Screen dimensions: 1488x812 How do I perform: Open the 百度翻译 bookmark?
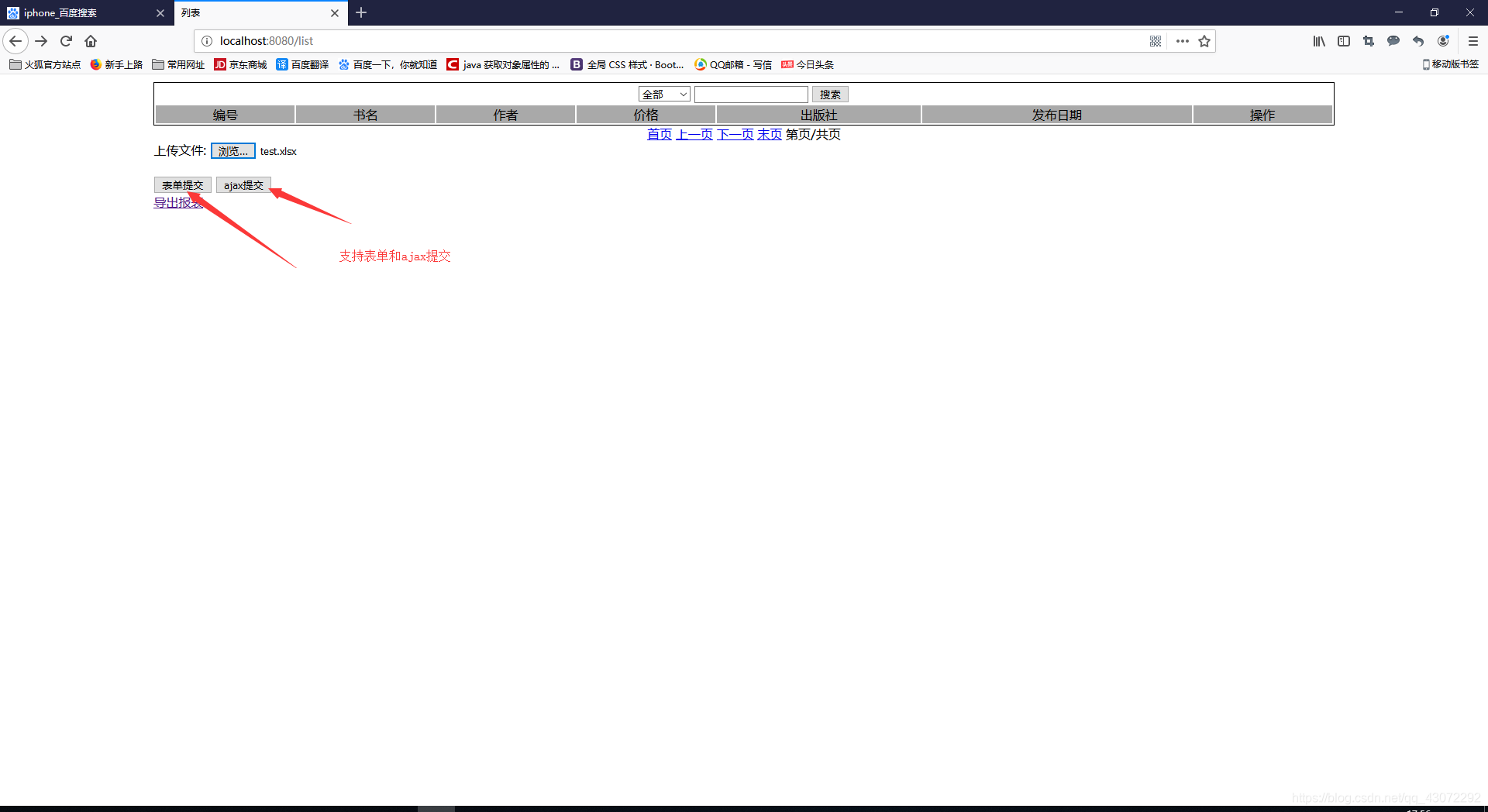(x=302, y=64)
